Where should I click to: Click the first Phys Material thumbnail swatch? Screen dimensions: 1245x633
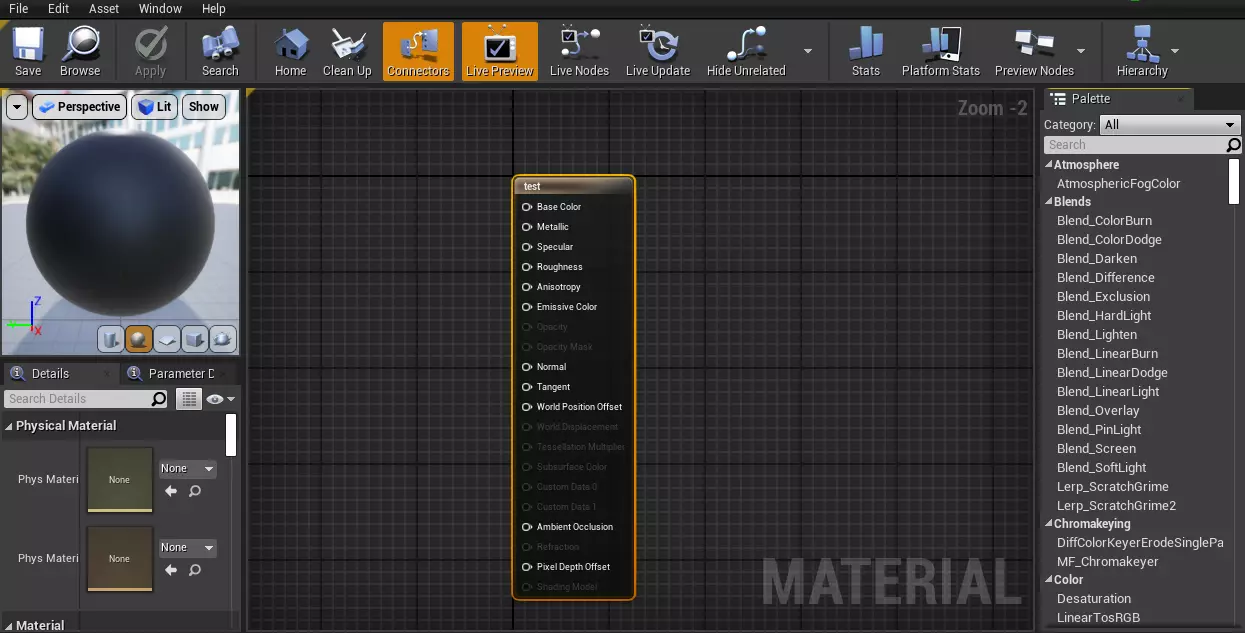click(x=119, y=479)
